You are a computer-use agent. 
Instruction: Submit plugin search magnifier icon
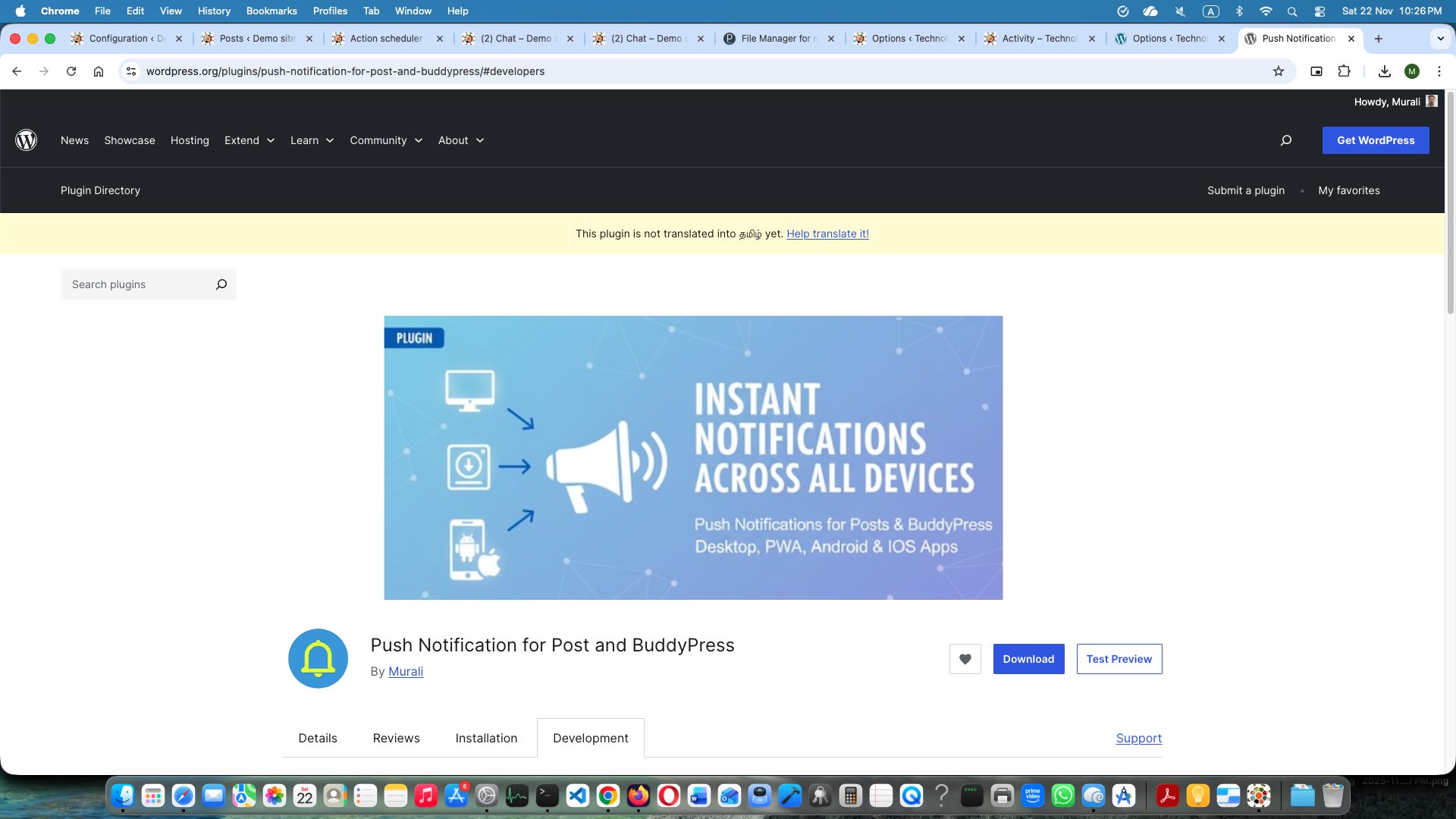point(221,284)
